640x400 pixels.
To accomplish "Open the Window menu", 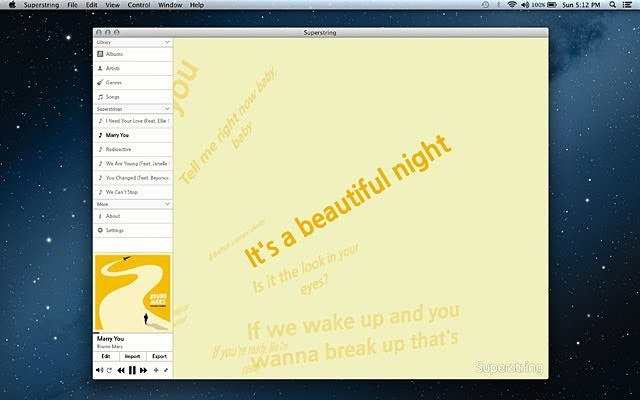I will [170, 5].
